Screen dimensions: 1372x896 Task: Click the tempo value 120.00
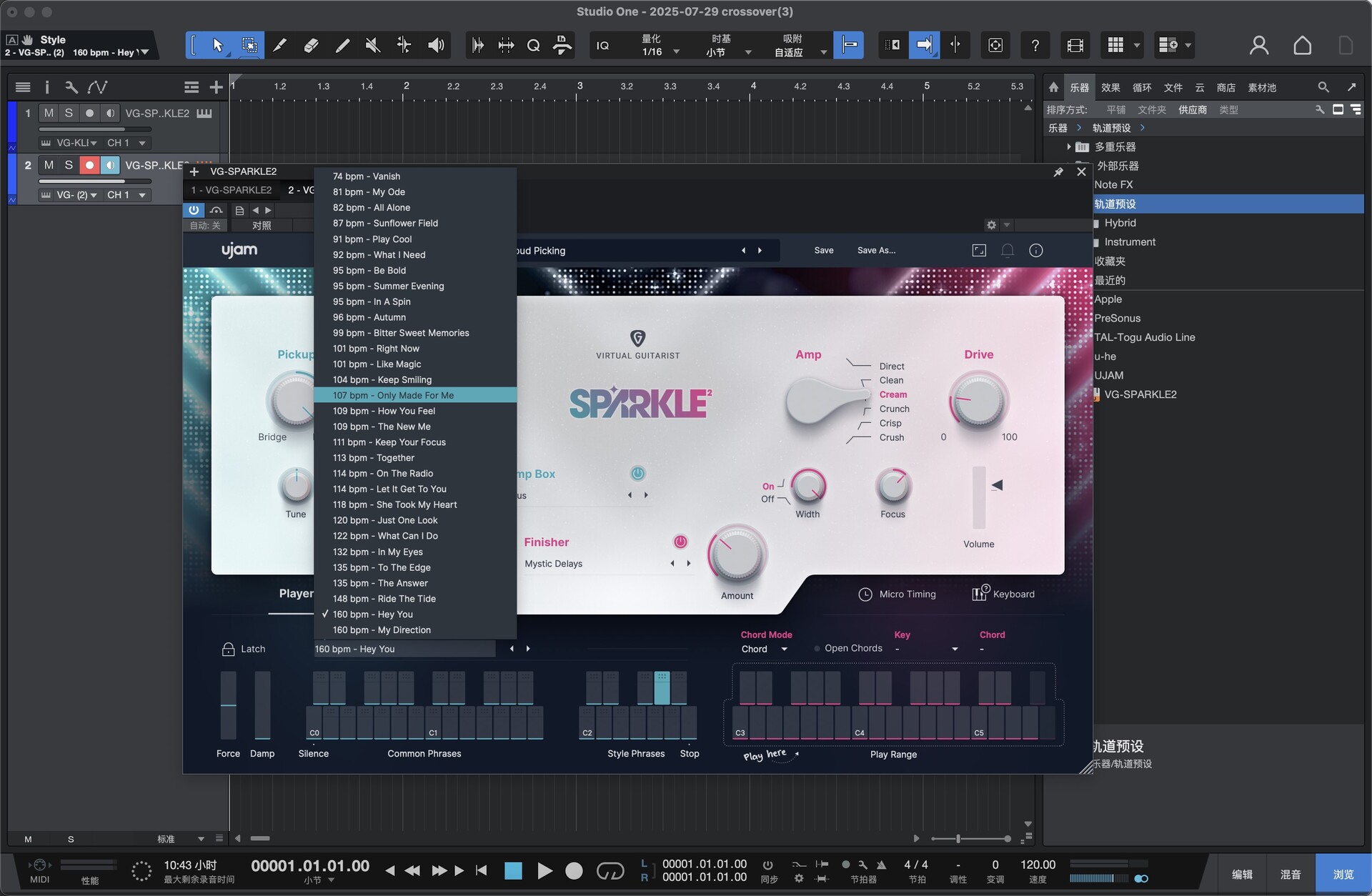click(x=1038, y=865)
